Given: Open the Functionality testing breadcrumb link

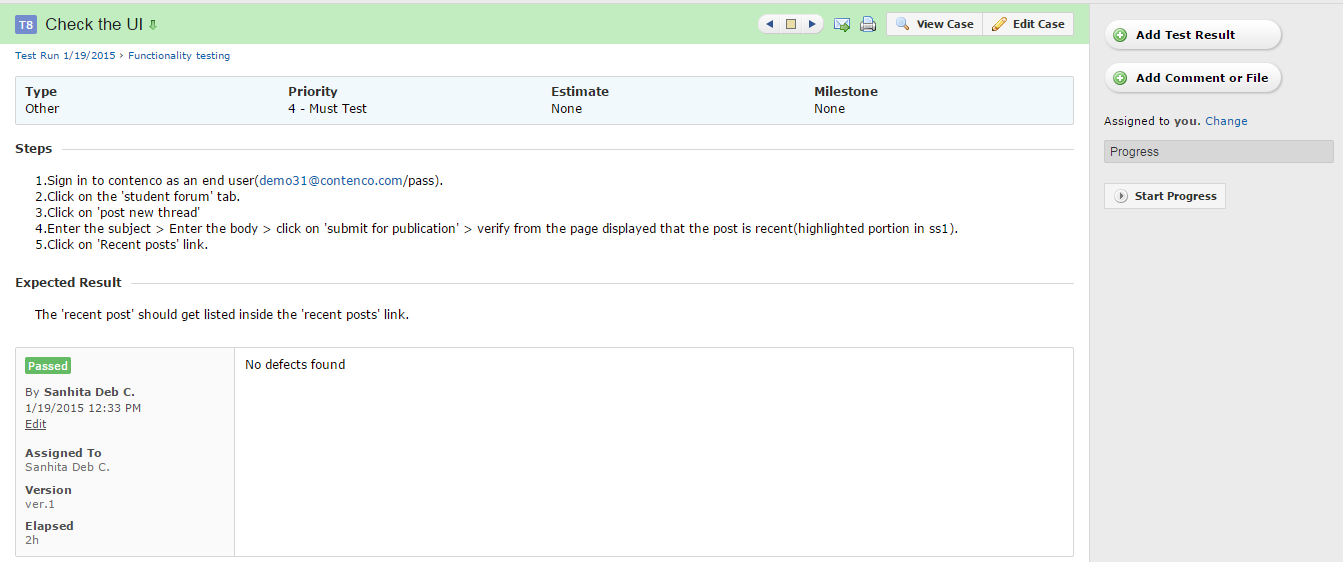Looking at the screenshot, I should (179, 56).
